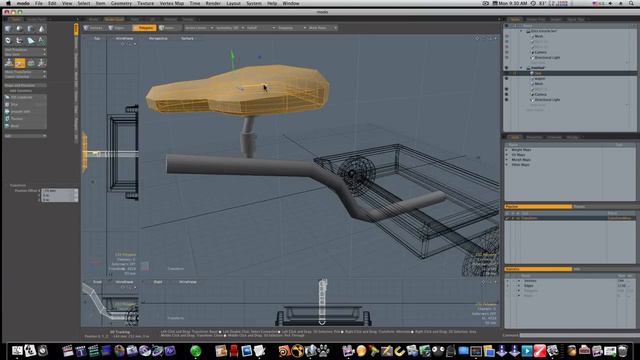The width and height of the screenshot is (640, 360).
Task: Toggle visibility of first scene's Camera
Action: coord(507,52)
